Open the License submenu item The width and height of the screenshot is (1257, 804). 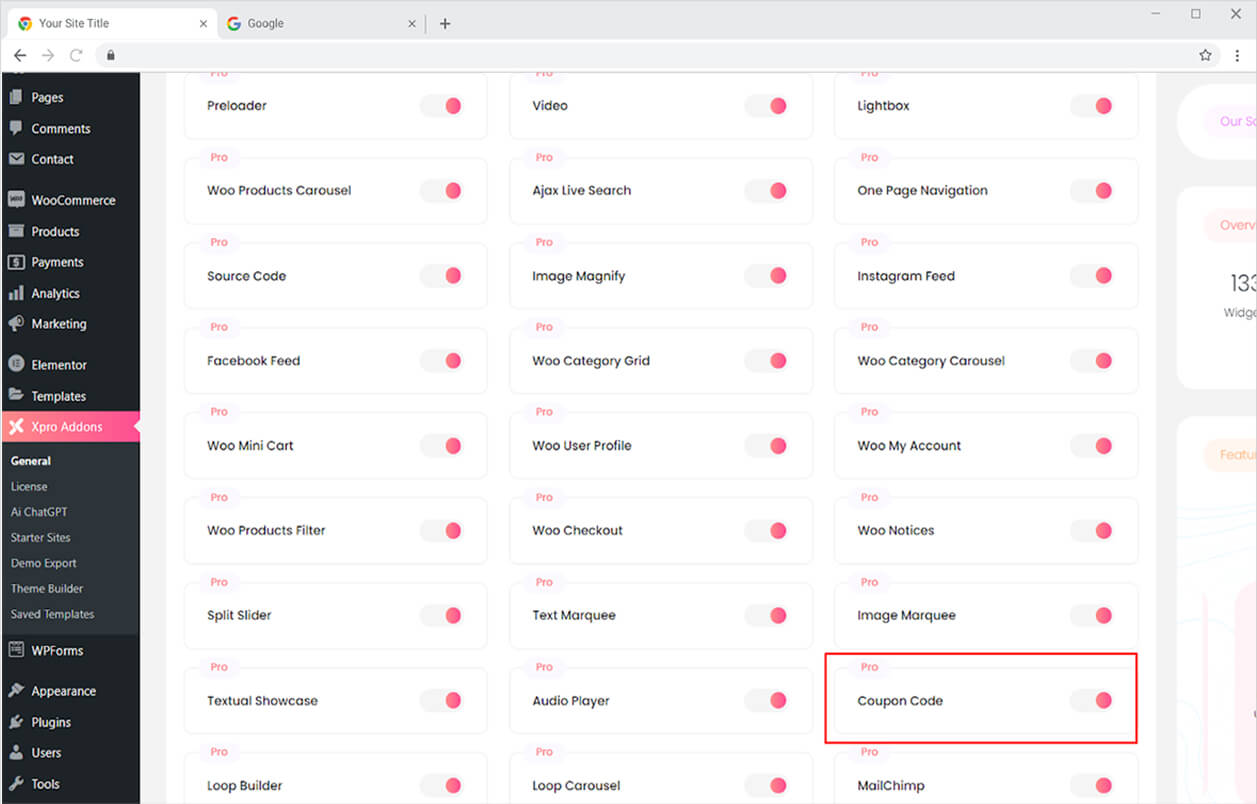point(29,486)
